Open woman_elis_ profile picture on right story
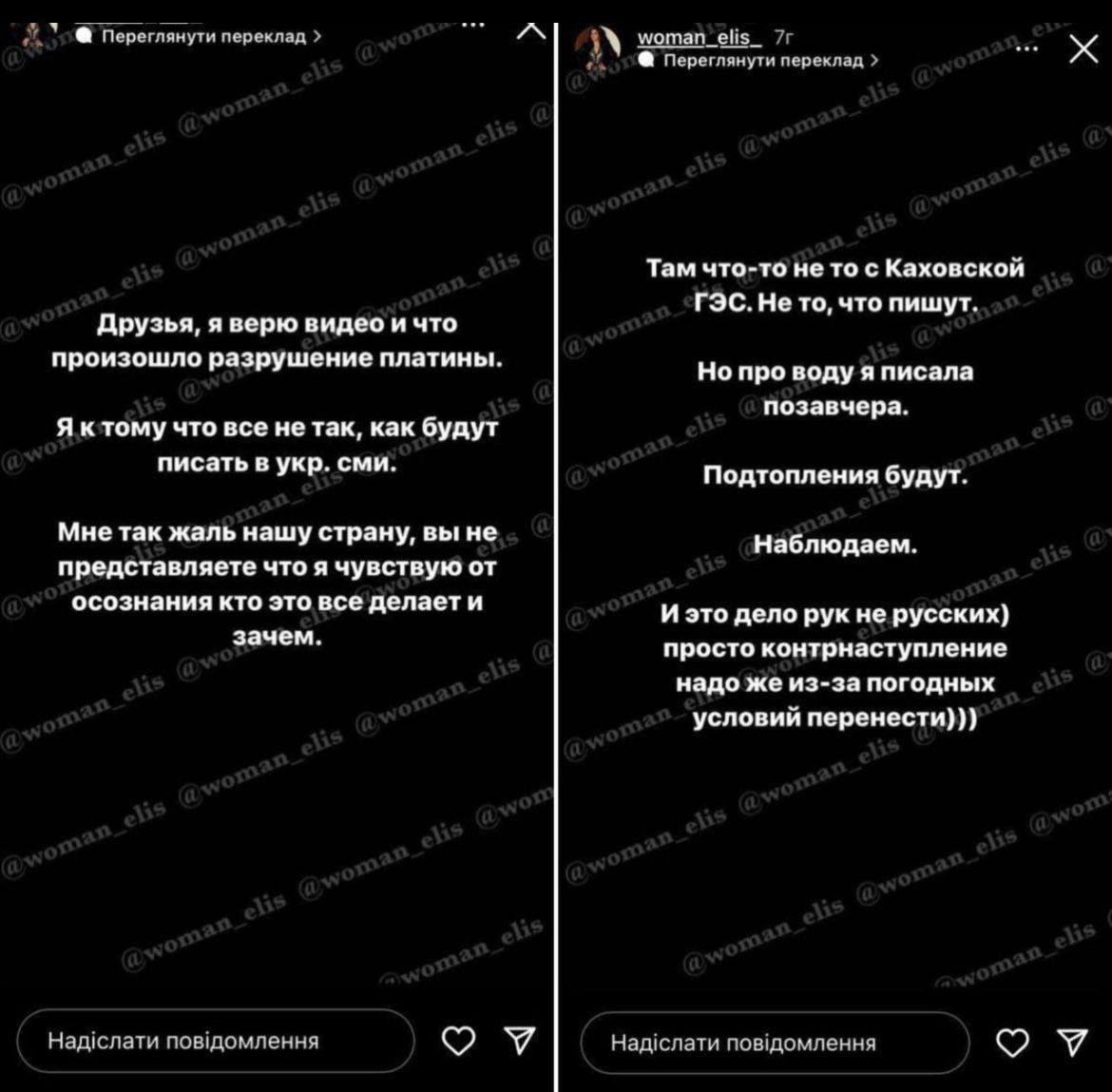Screen dimensions: 1112x1092 pos(597,48)
